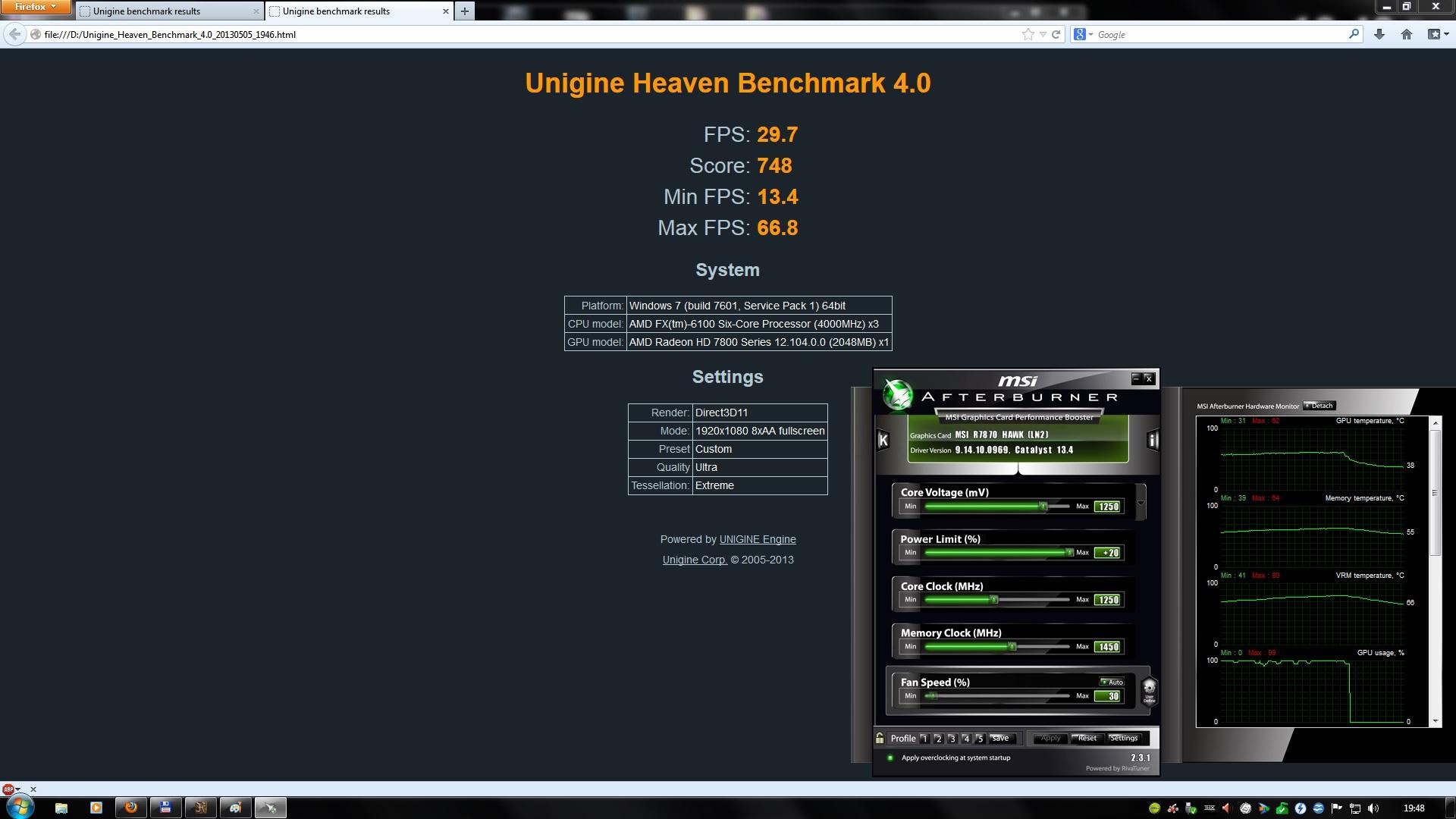Viewport: 1456px width, 819px height.
Task: Toggle the User Define fan control button
Action: 1149,691
